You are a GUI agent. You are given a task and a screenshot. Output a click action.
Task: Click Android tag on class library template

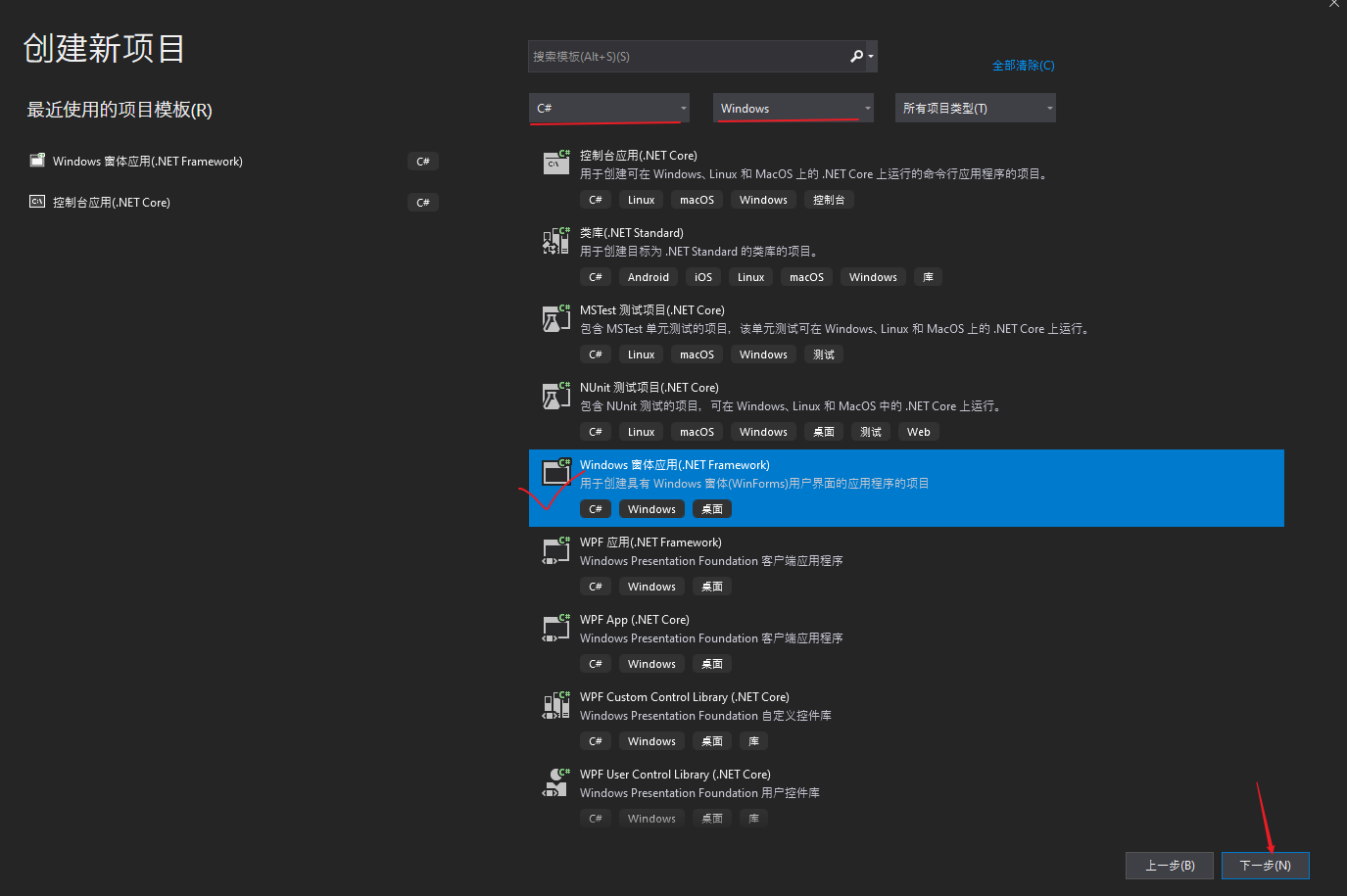(x=649, y=277)
